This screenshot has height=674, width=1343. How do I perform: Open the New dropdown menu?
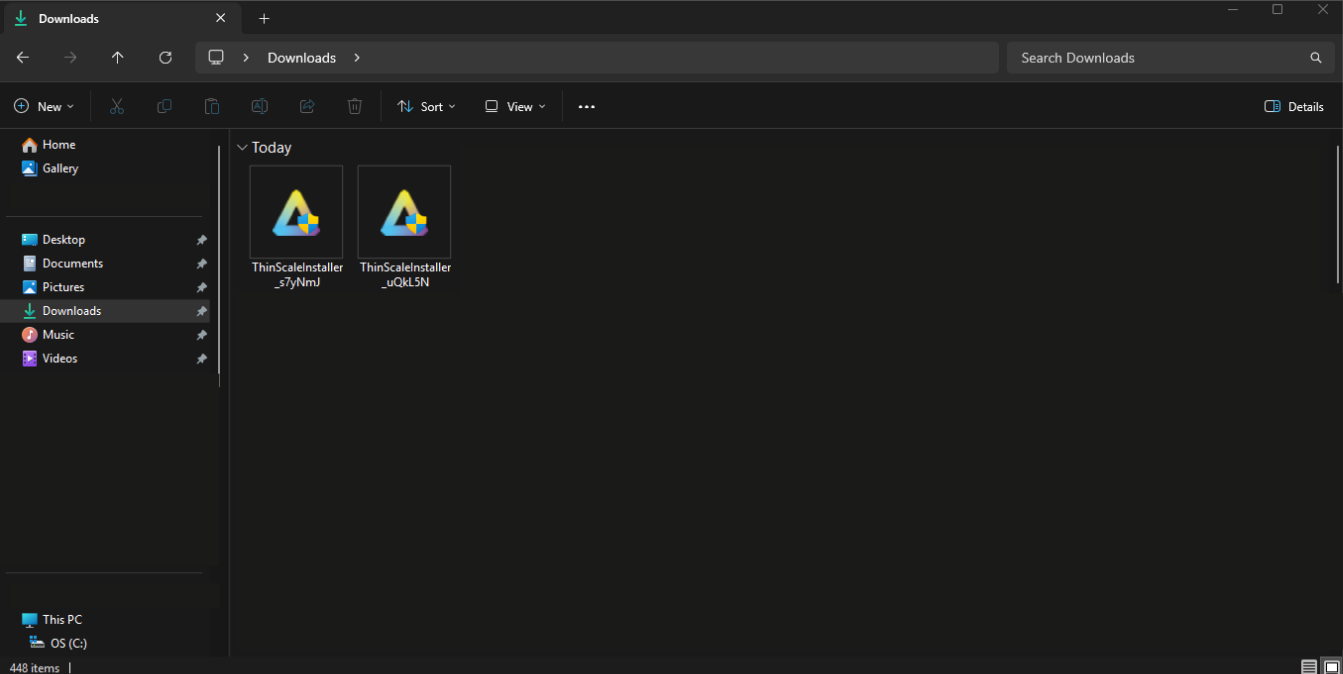[44, 106]
